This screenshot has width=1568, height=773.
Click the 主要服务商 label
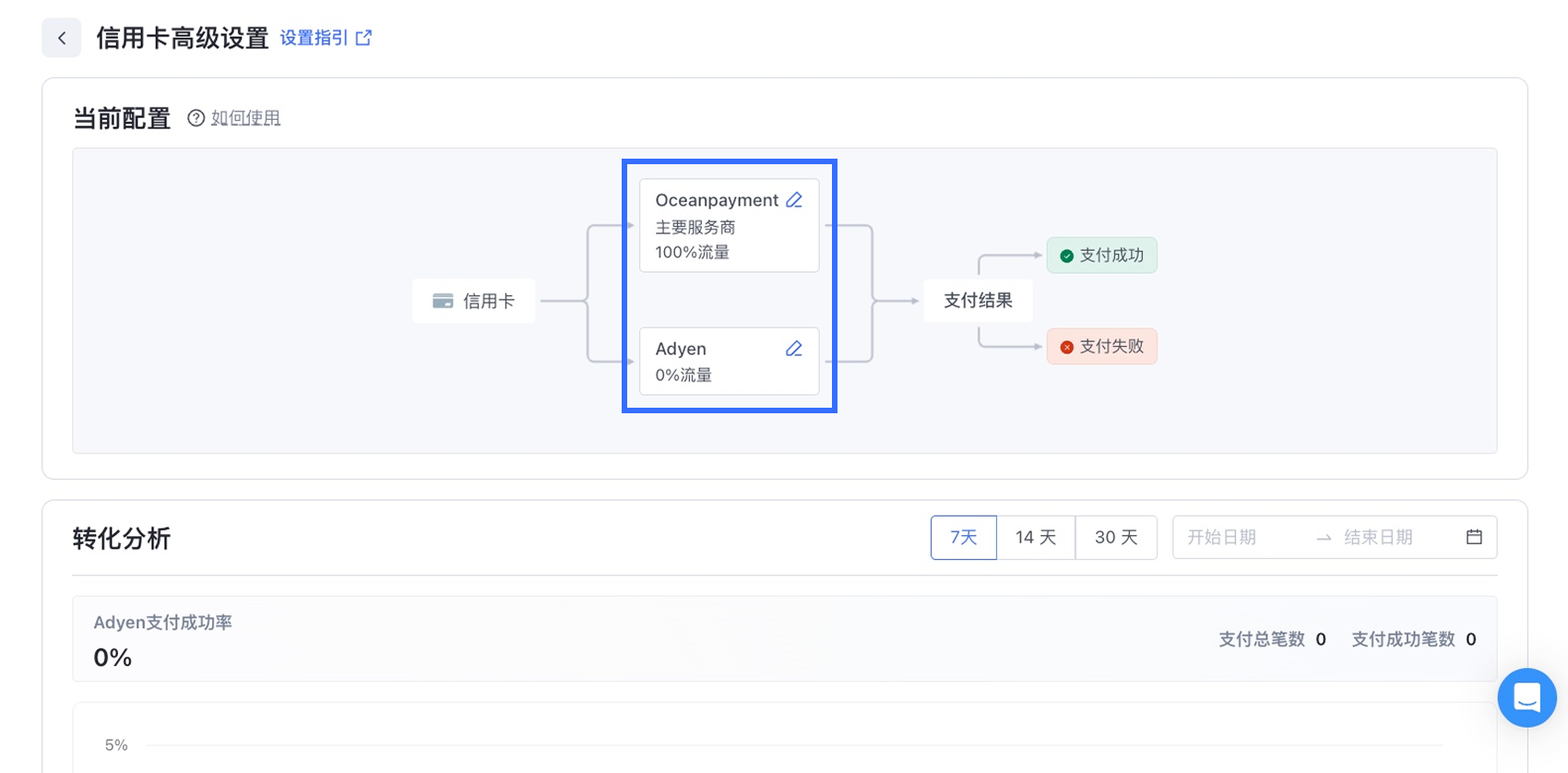[x=695, y=227]
